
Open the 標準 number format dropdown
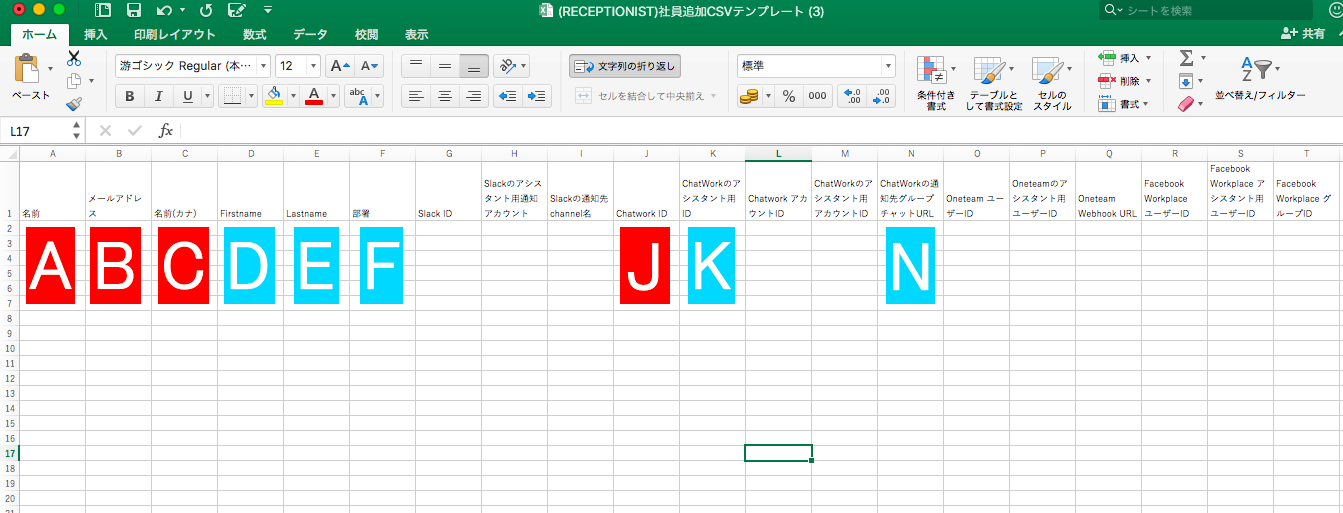[887, 66]
